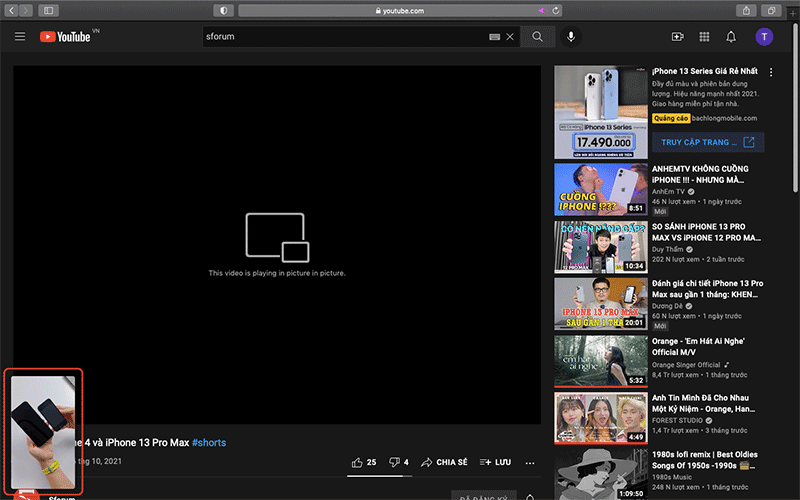
Task: Clear search text with X icon
Action: tap(510, 37)
